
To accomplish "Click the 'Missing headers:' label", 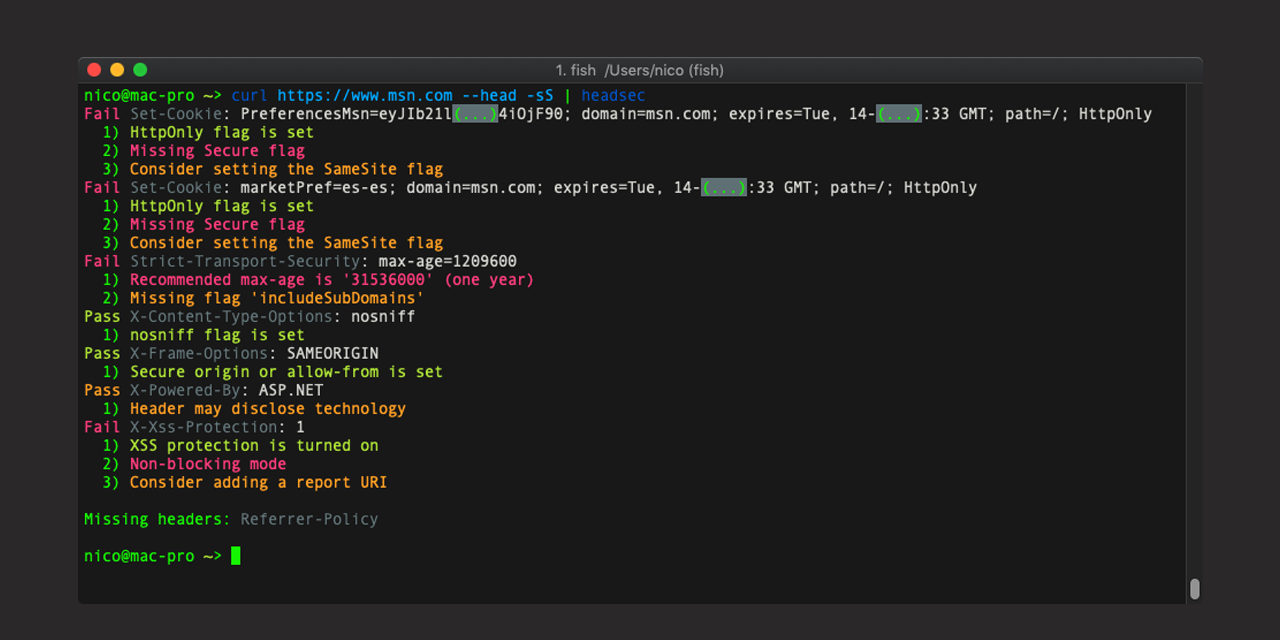I will click(x=157, y=519).
